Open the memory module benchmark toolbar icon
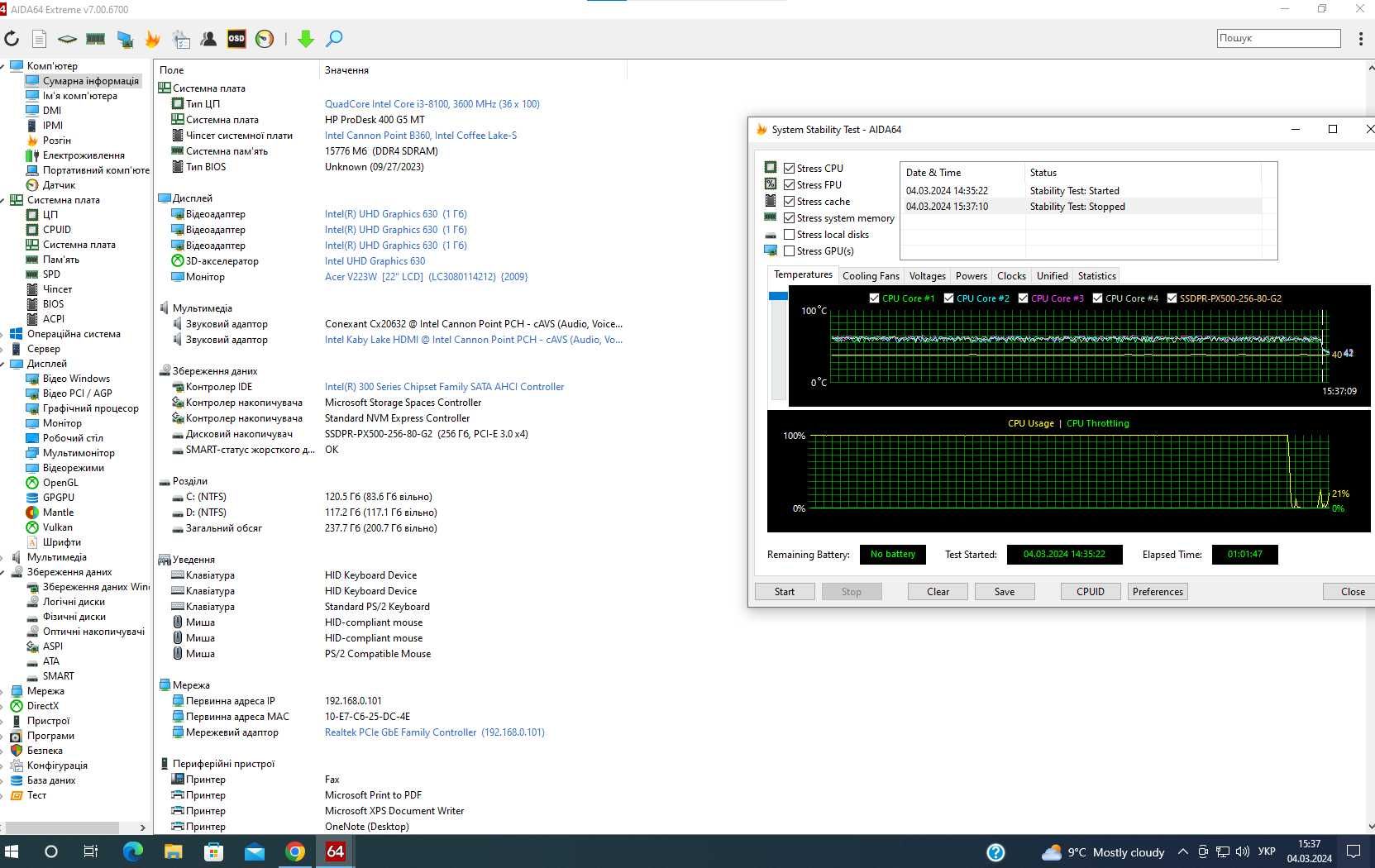1375x868 pixels. pos(96,39)
